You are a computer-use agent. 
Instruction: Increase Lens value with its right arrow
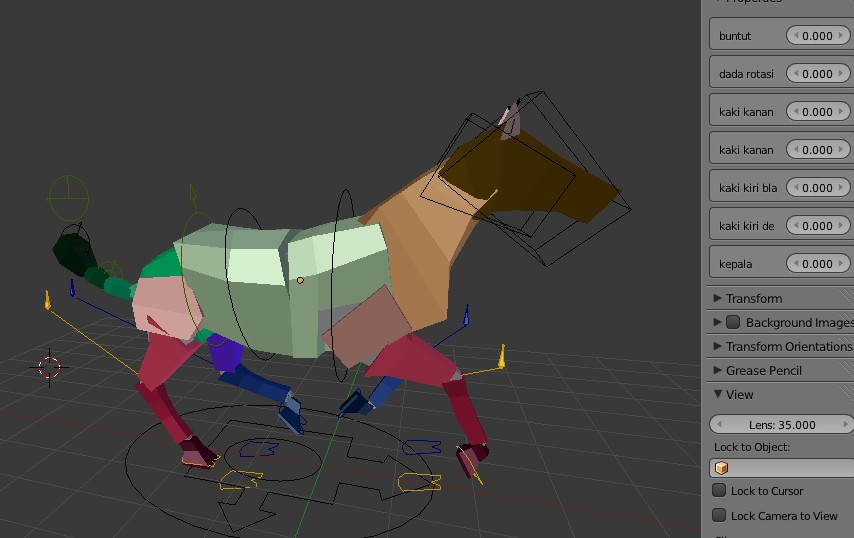[845, 424]
